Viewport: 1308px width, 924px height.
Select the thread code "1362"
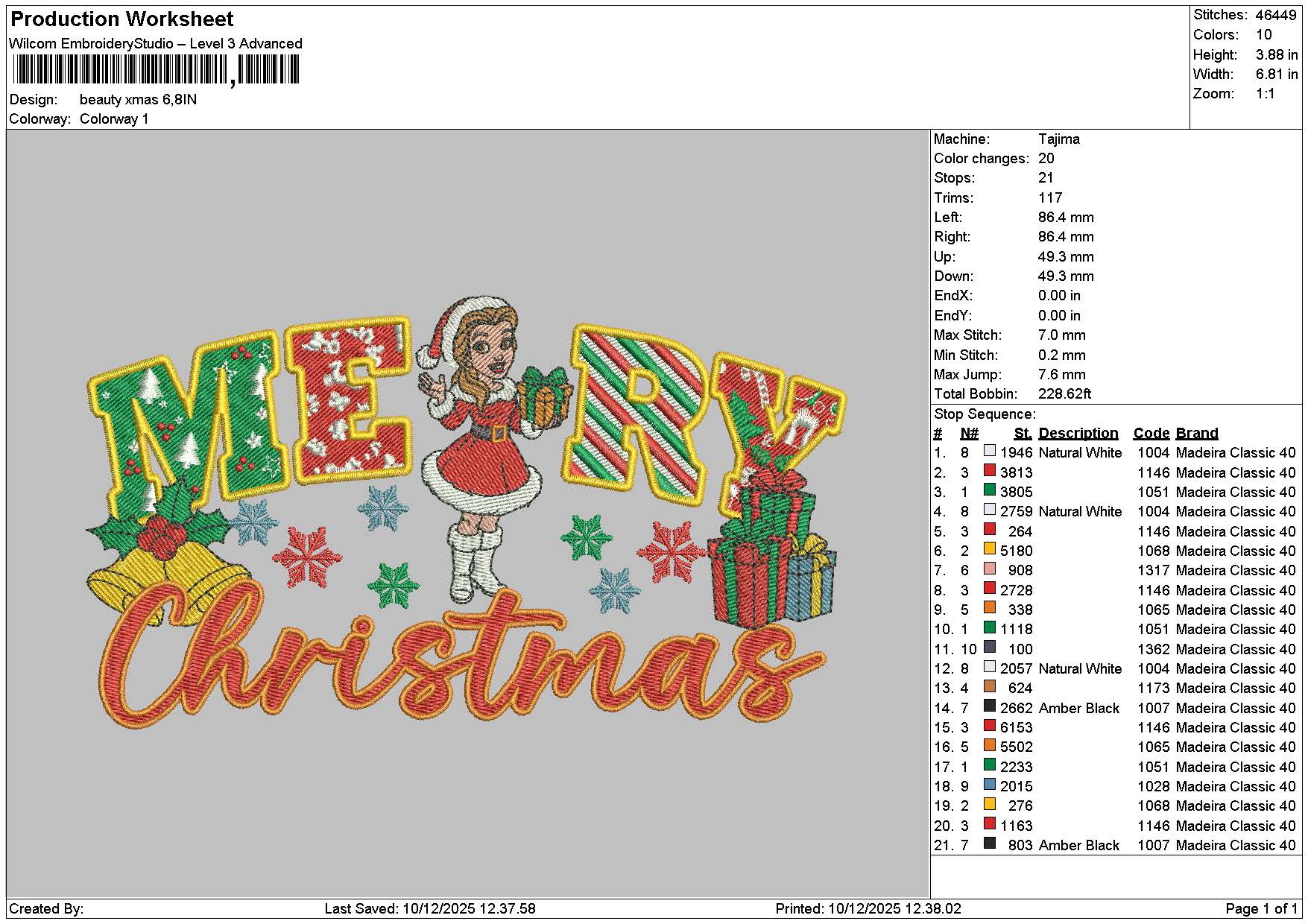(x=1154, y=650)
